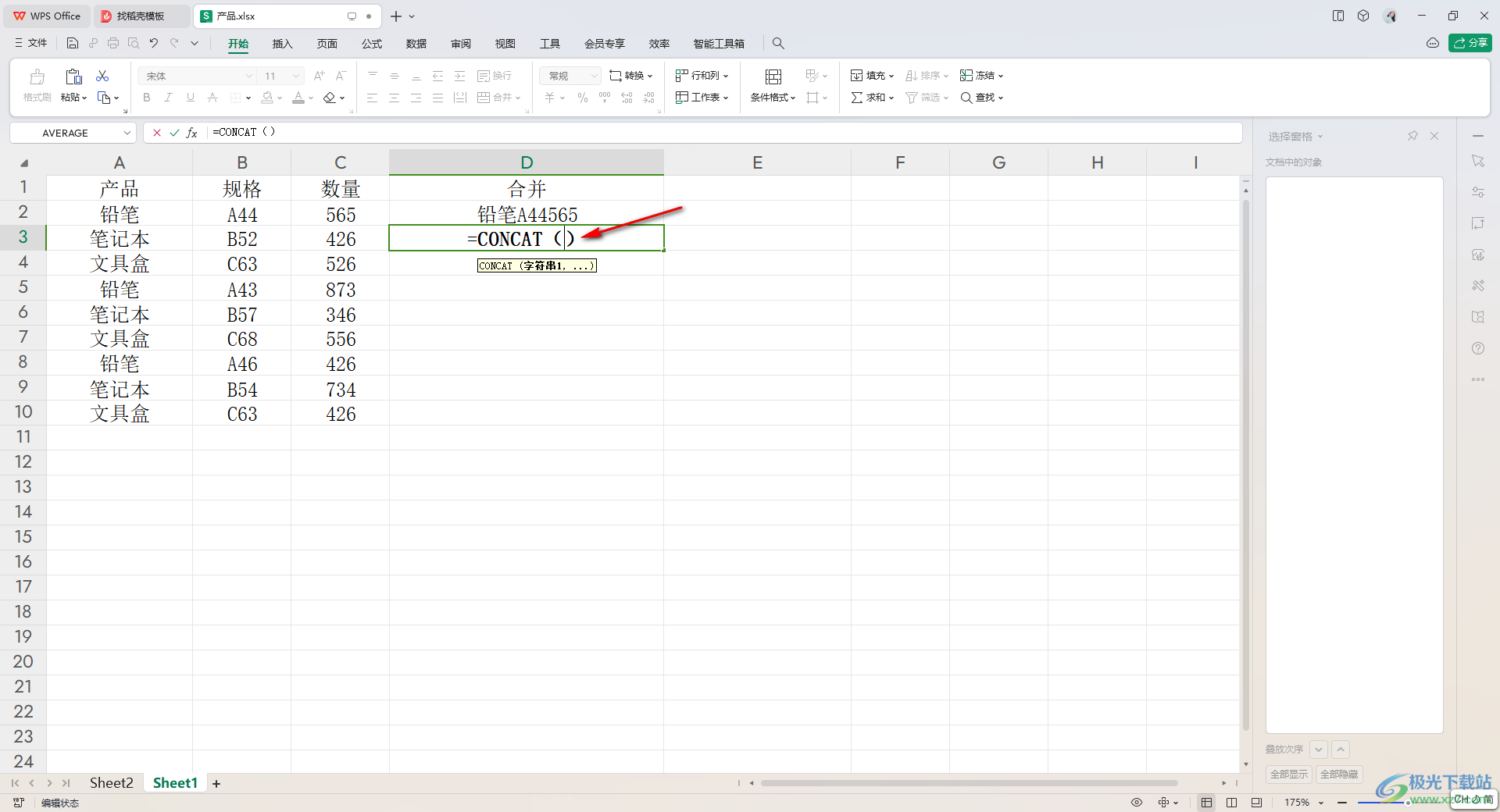The width and height of the screenshot is (1500, 812).
Task: Click the zoom out minus on zoom slider
Action: [1342, 802]
